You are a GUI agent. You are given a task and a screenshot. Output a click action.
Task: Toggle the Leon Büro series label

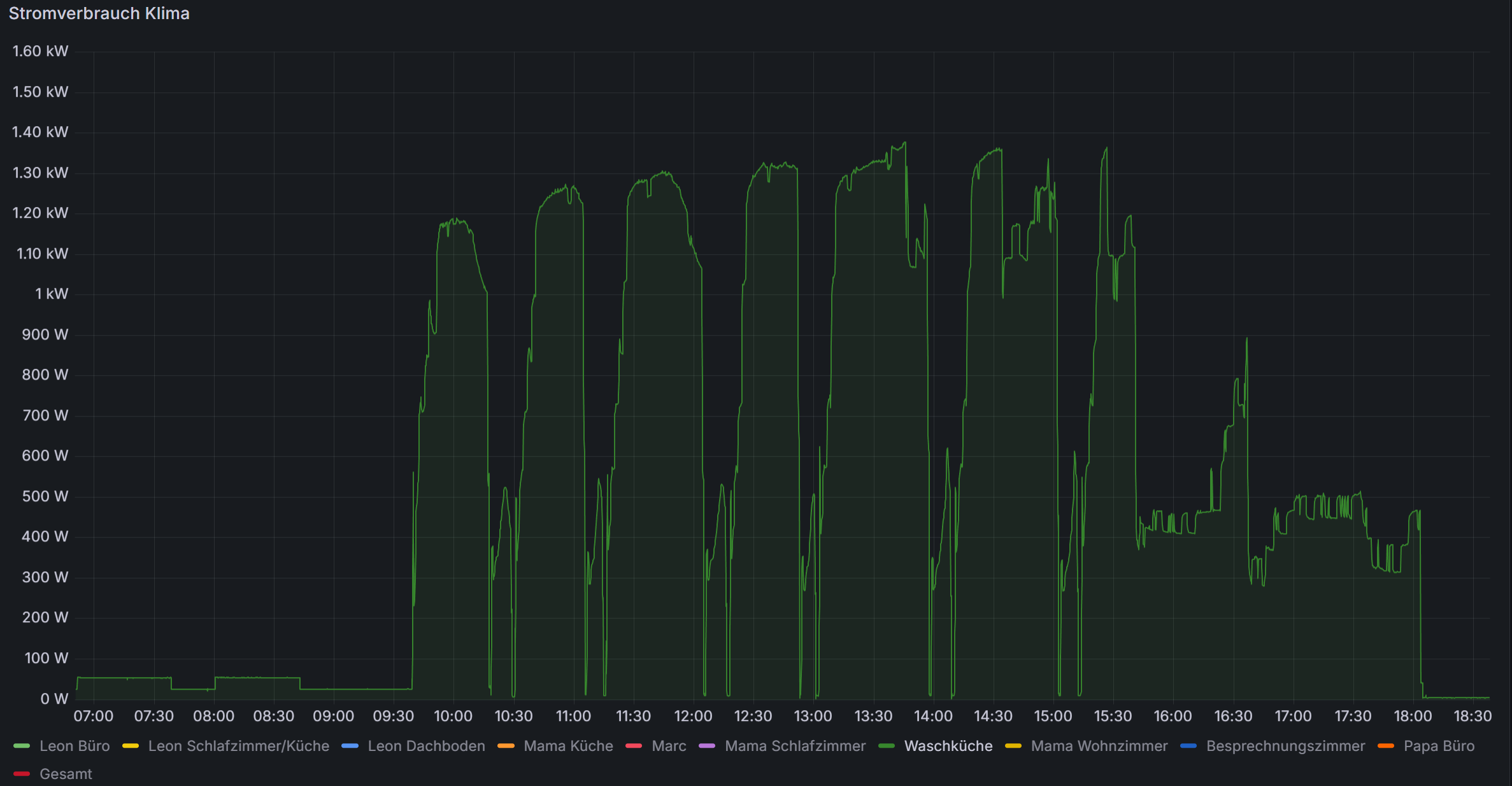(x=75, y=746)
